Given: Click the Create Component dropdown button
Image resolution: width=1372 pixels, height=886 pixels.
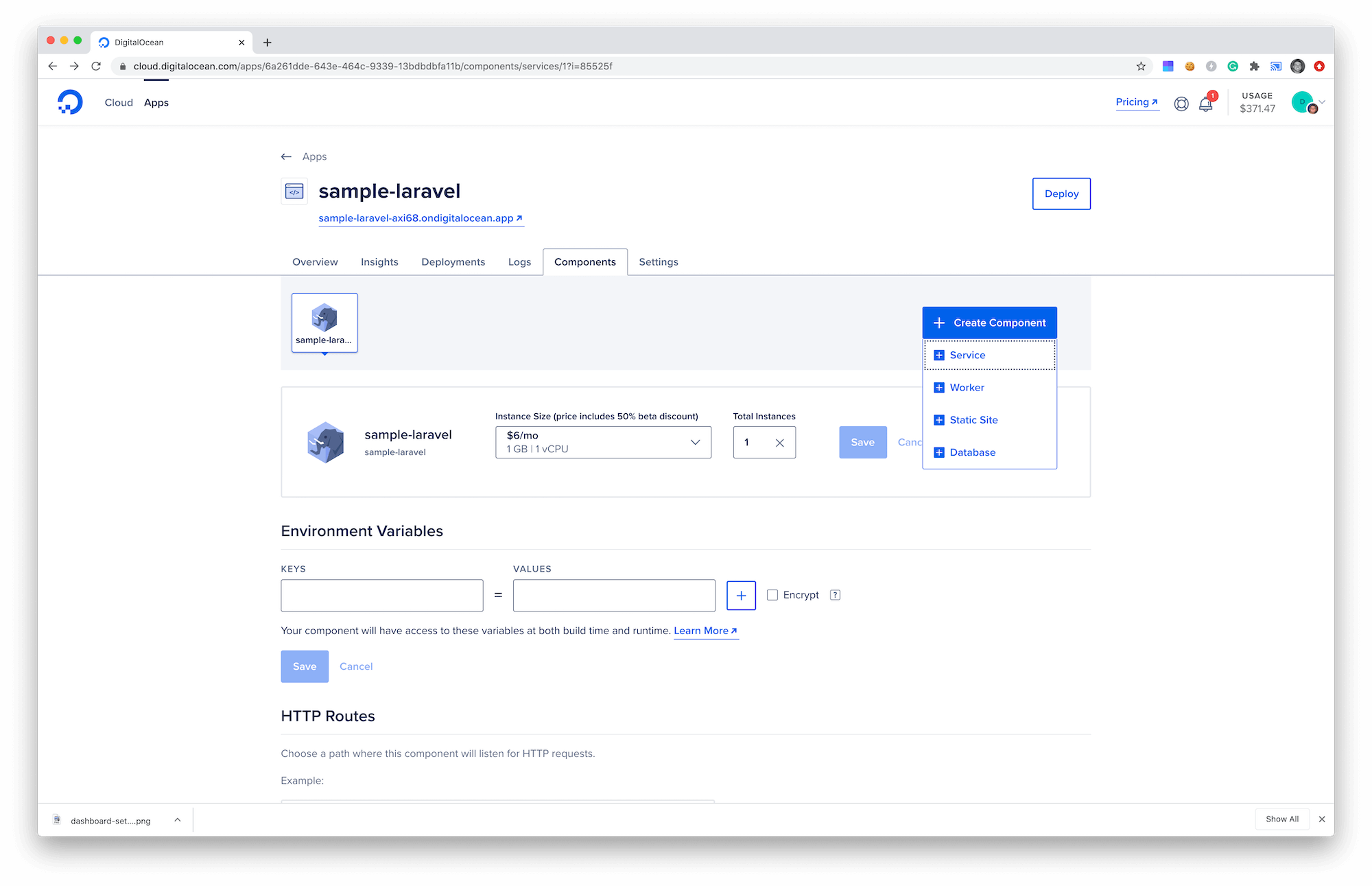Looking at the screenshot, I should [x=989, y=323].
